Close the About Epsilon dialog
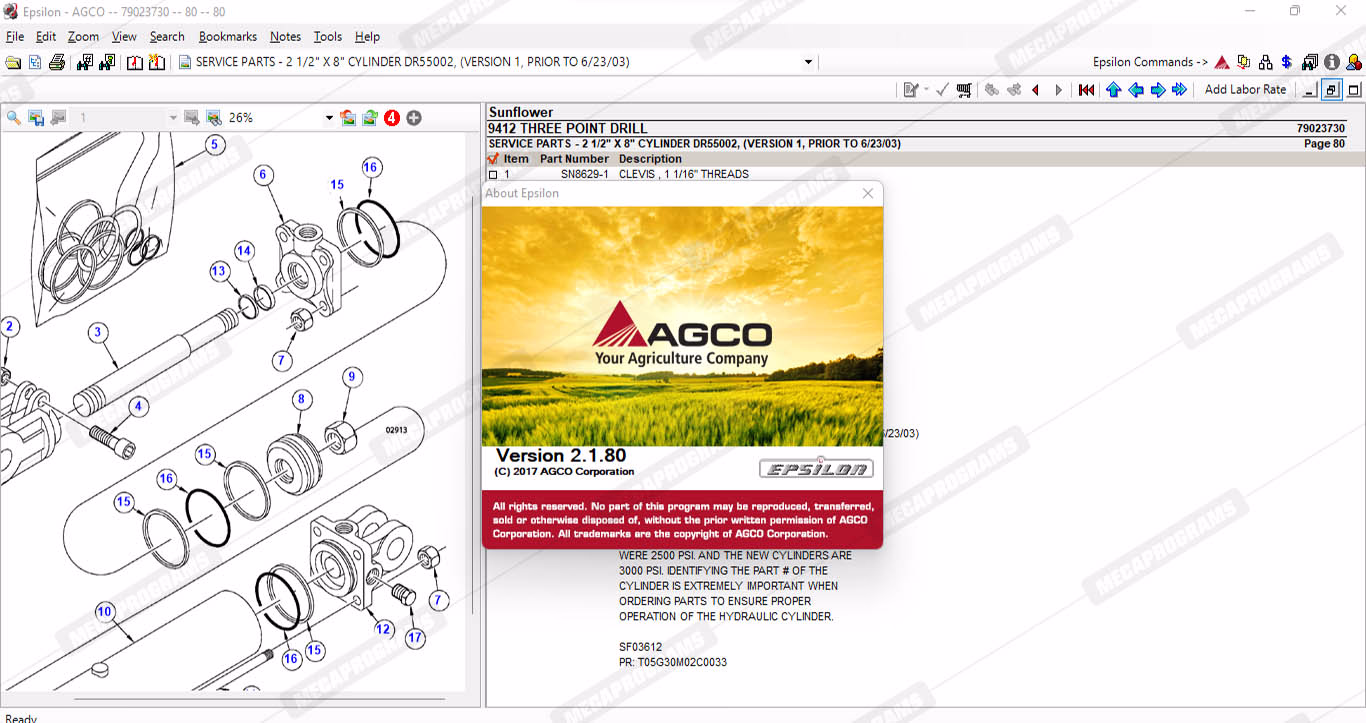The height and width of the screenshot is (723, 1366). 868,193
